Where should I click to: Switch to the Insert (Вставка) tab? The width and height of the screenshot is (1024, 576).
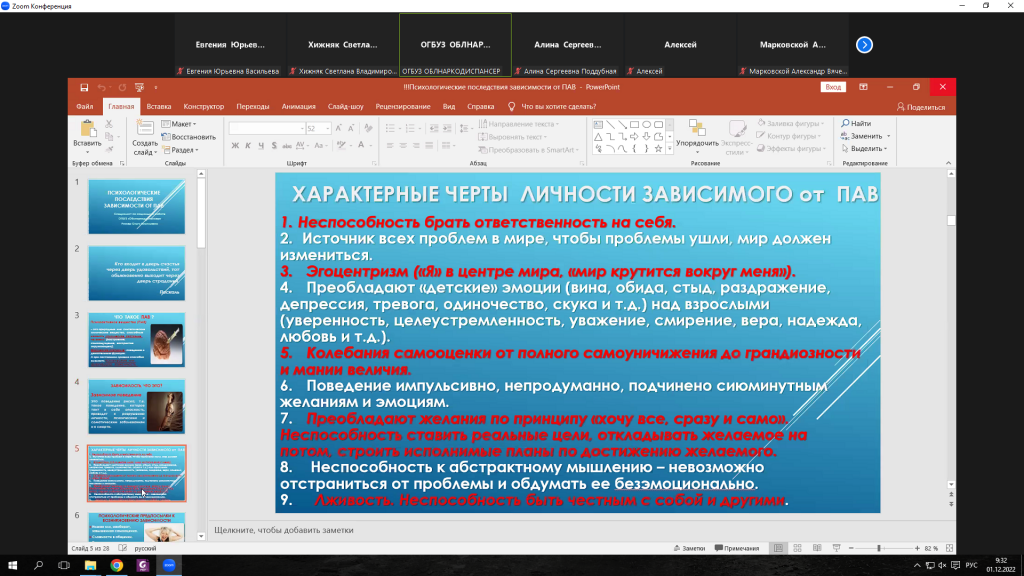159,106
